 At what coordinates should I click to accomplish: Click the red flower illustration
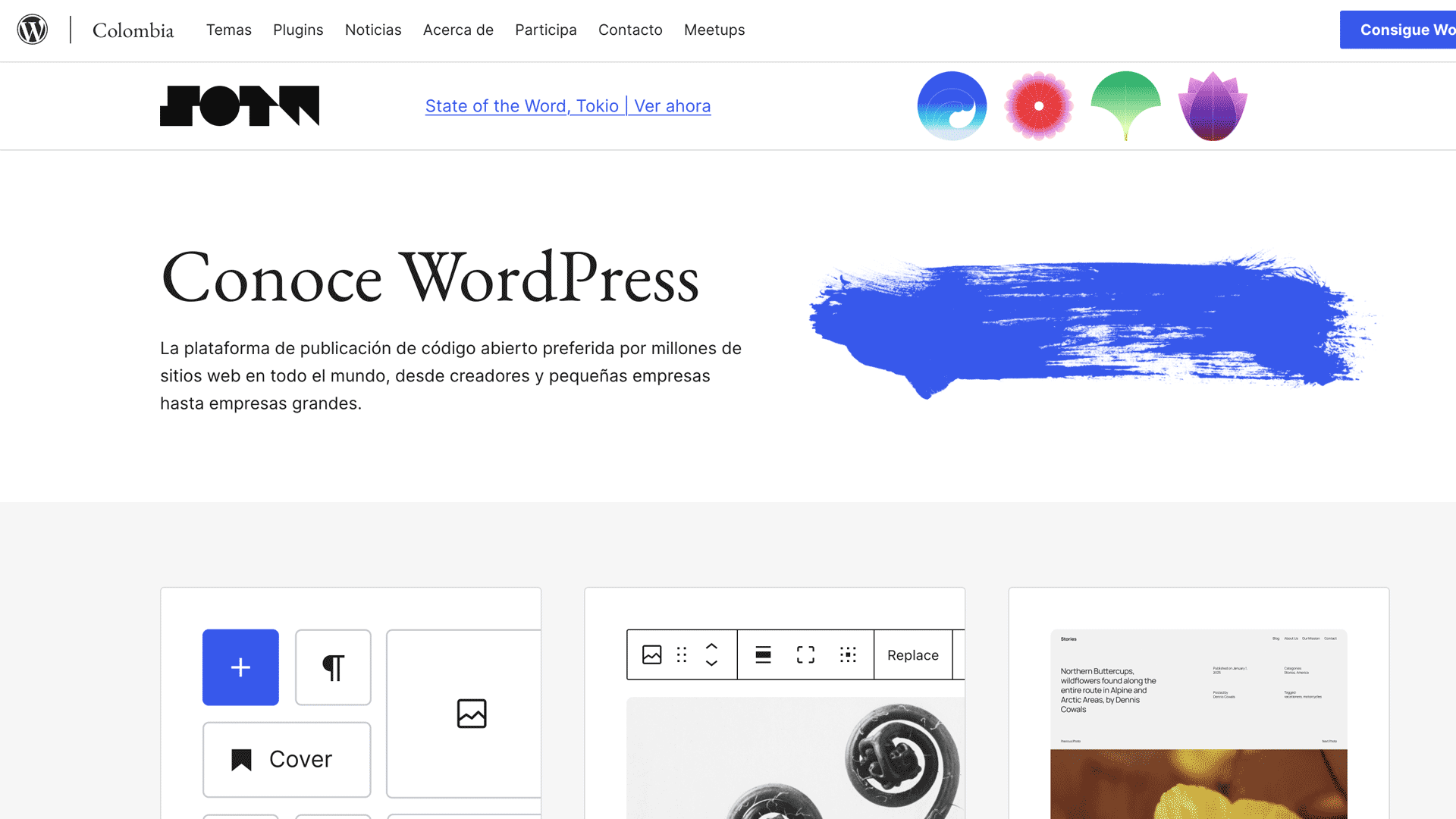(1039, 105)
